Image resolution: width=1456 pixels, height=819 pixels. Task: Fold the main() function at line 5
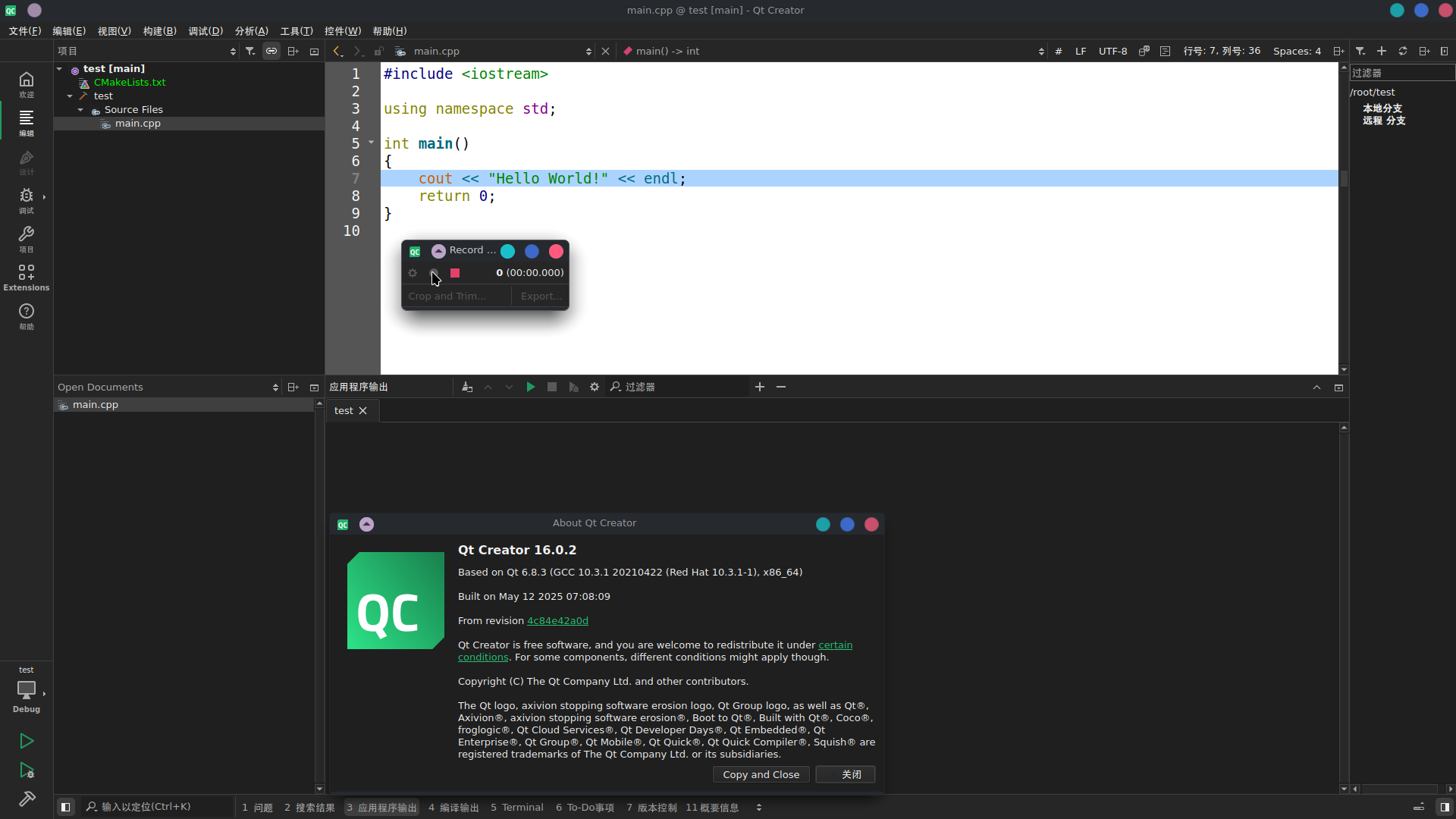[x=372, y=143]
